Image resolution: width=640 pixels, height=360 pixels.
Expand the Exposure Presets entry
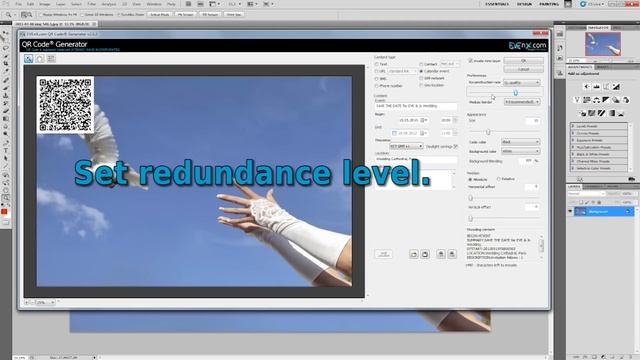pos(573,140)
